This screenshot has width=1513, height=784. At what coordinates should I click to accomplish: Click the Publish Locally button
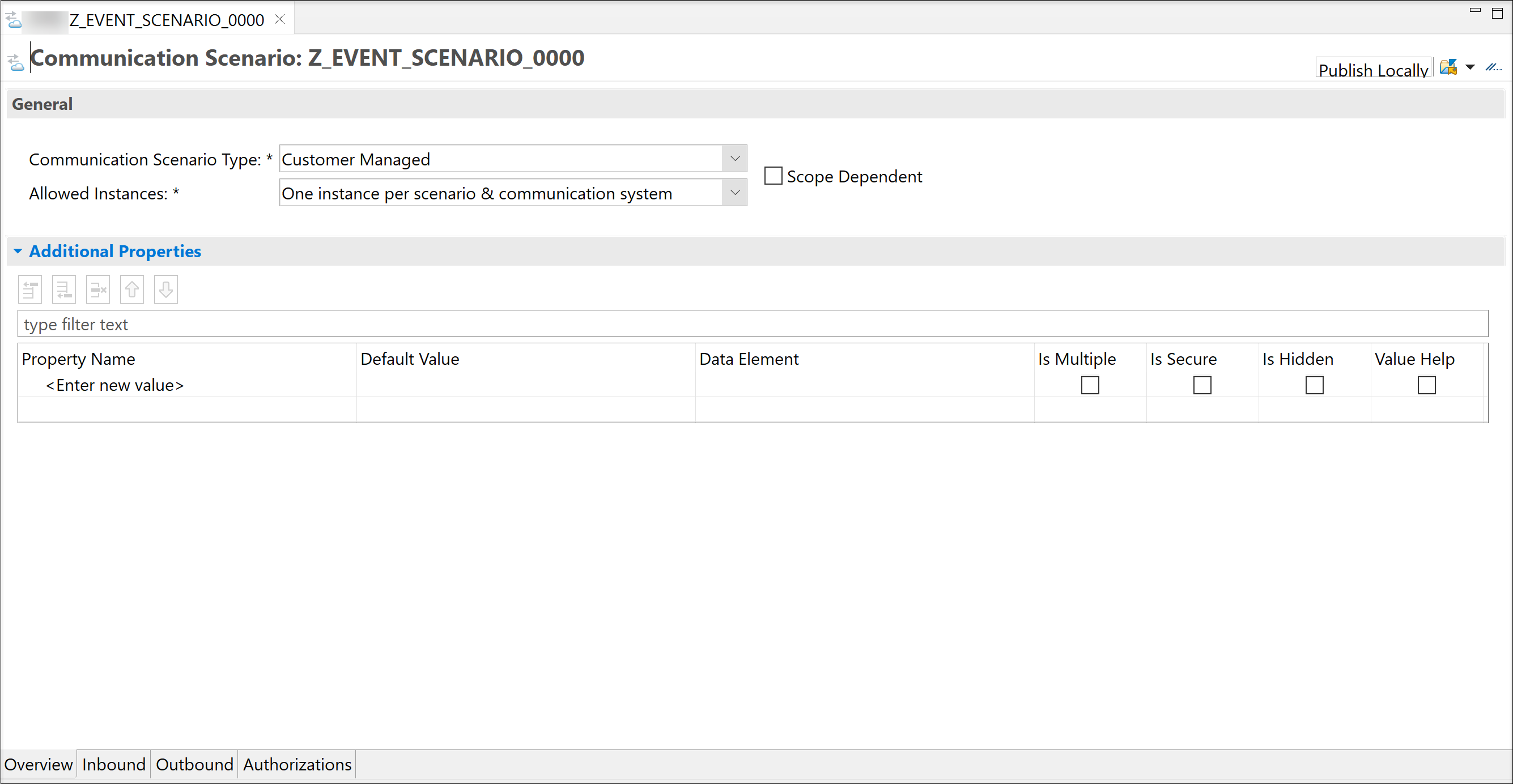1373,69
